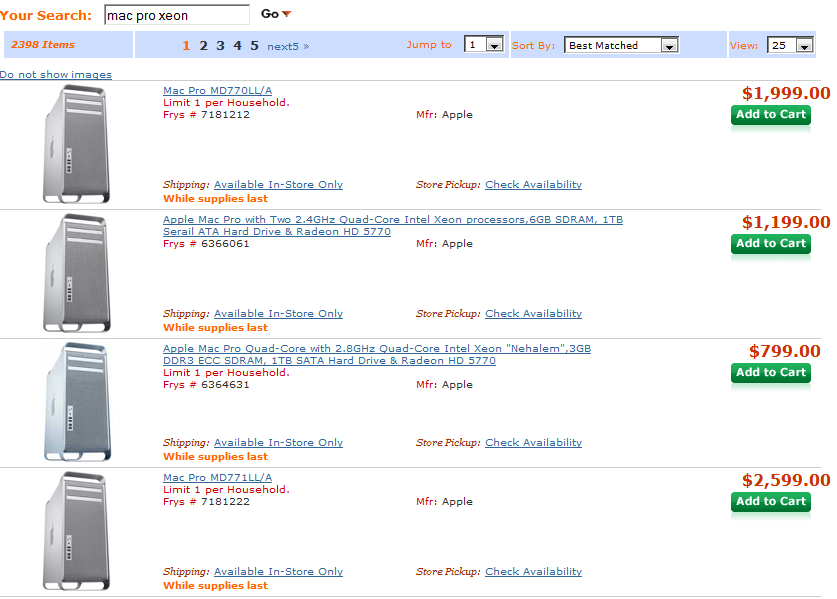Viewport: 837px width, 599px height.
Task: Add the $1,999.00 Mac Pro to cart
Action: (771, 115)
